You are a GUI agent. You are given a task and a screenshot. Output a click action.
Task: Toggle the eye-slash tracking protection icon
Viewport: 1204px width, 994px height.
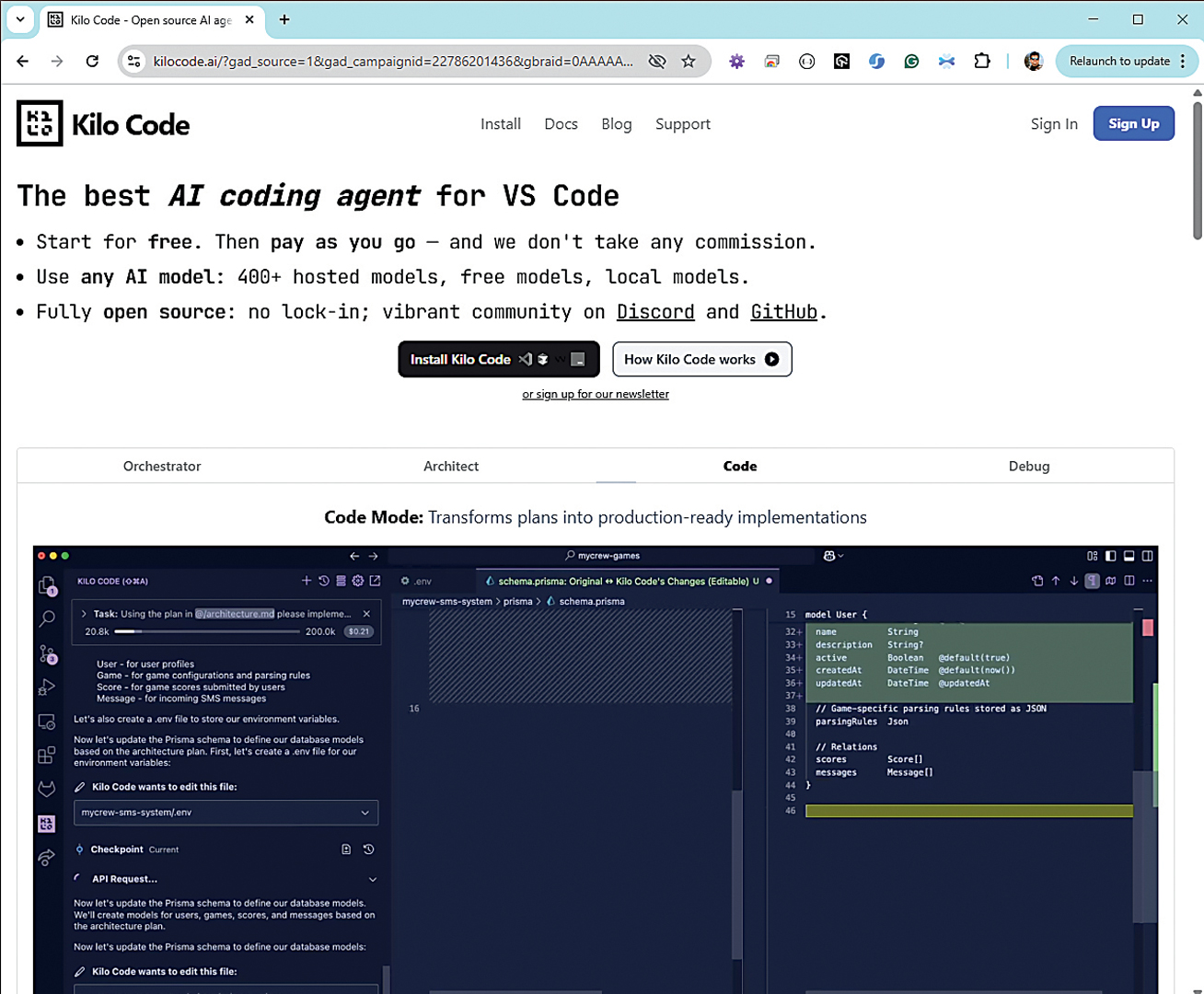[656, 62]
